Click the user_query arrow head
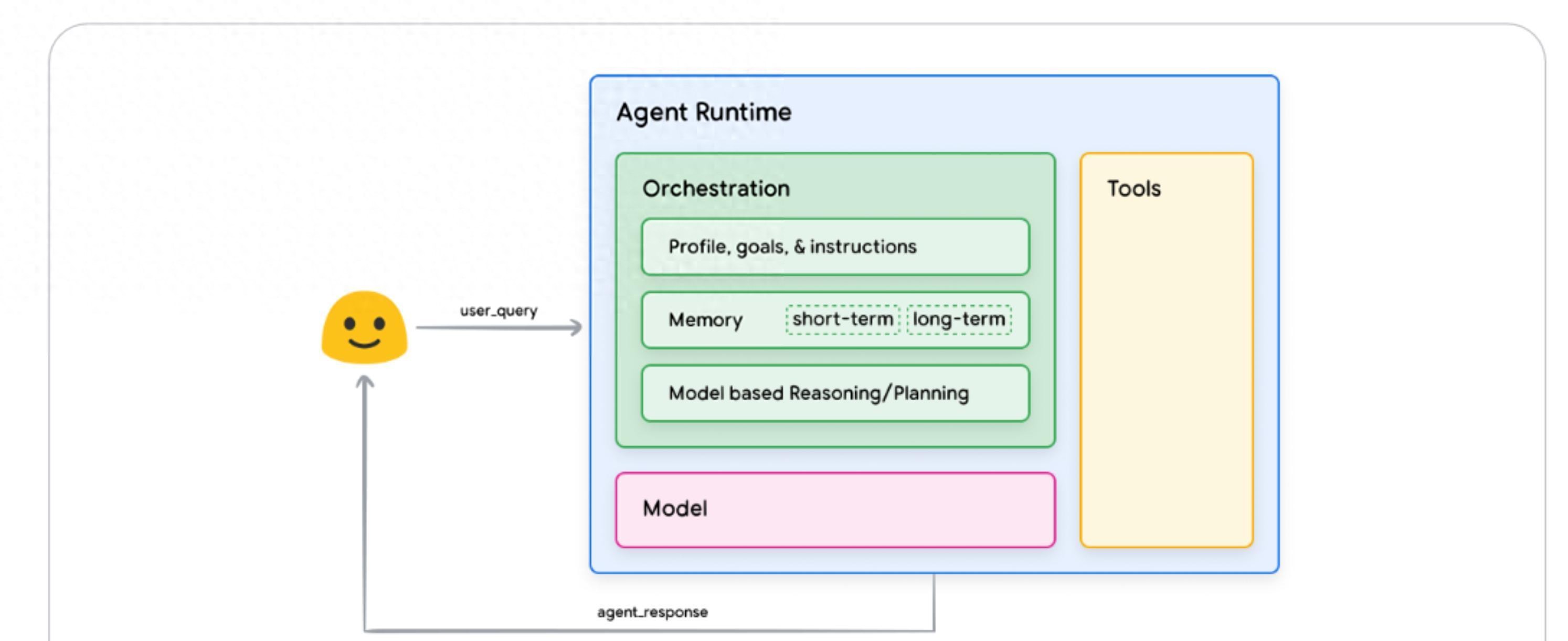 click(x=576, y=328)
